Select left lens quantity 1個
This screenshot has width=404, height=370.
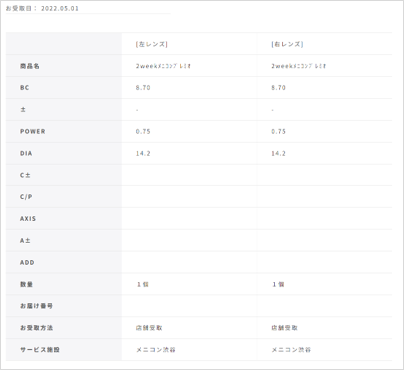143,284
